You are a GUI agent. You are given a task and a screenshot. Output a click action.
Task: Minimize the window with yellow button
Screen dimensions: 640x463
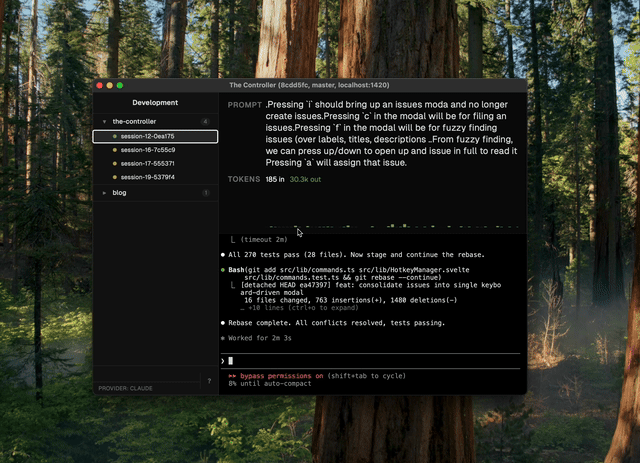click(109, 85)
